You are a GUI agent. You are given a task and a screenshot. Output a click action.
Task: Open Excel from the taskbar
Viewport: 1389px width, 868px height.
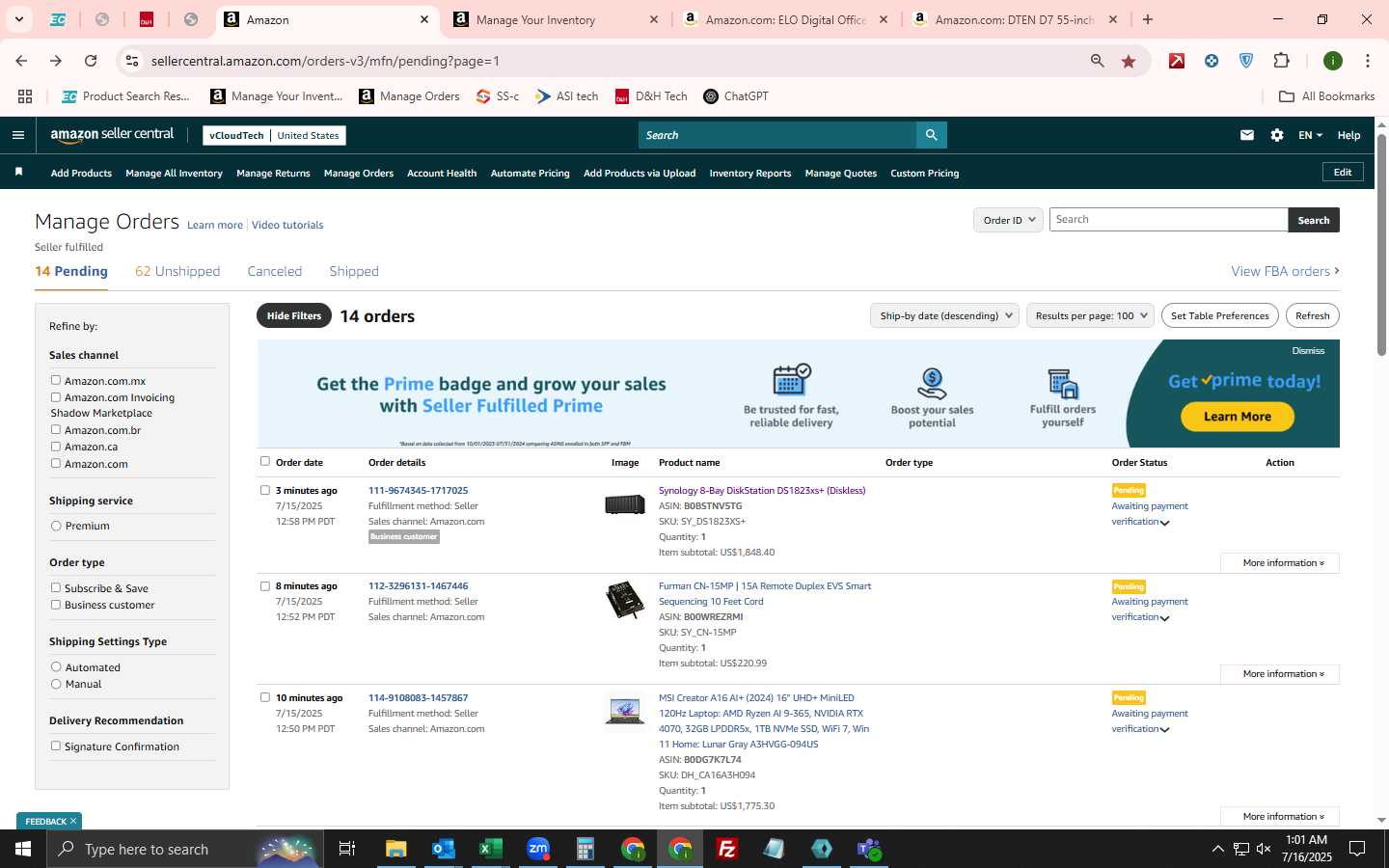coord(491,849)
